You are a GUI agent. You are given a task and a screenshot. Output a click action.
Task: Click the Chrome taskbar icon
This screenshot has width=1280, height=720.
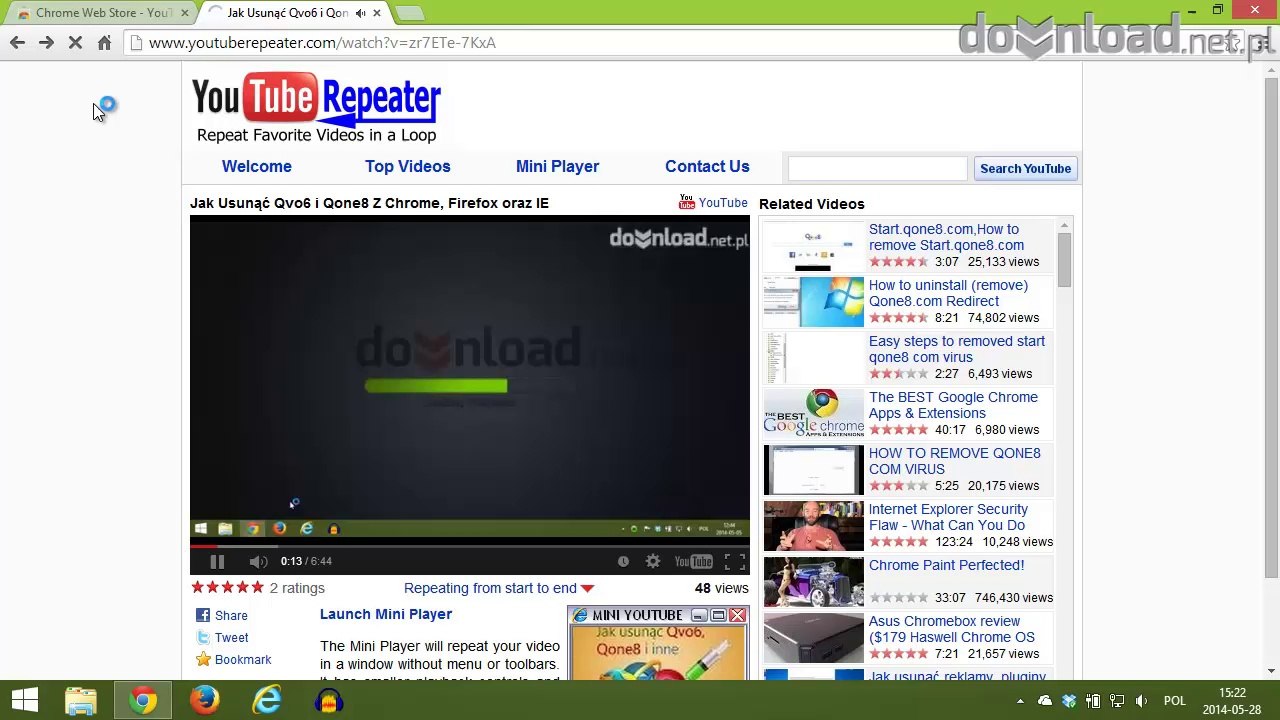pos(143,701)
